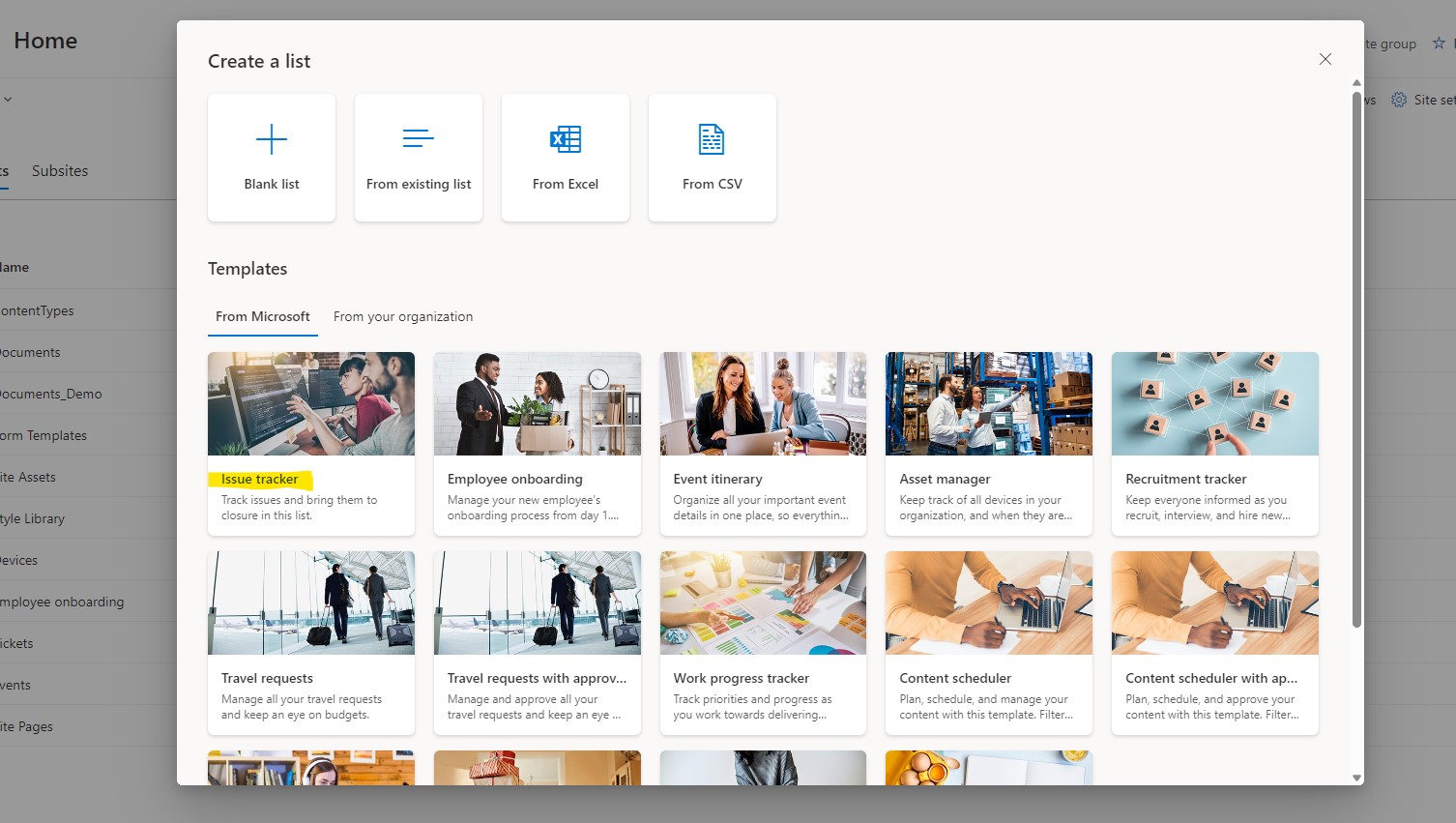Image resolution: width=1456 pixels, height=823 pixels.
Task: Click the favorite star icon
Action: [x=1439, y=44]
